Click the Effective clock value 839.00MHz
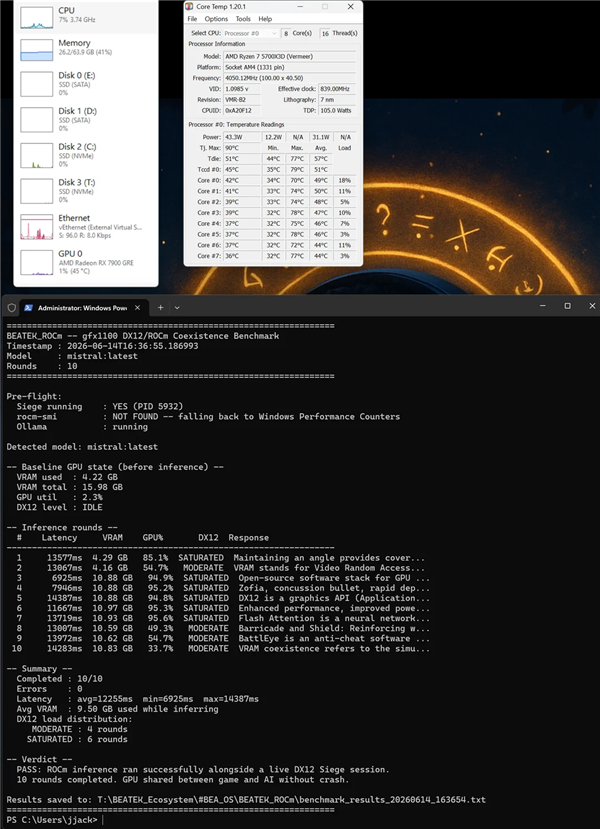The width and height of the screenshot is (600, 829). pyautogui.click(x=337, y=89)
